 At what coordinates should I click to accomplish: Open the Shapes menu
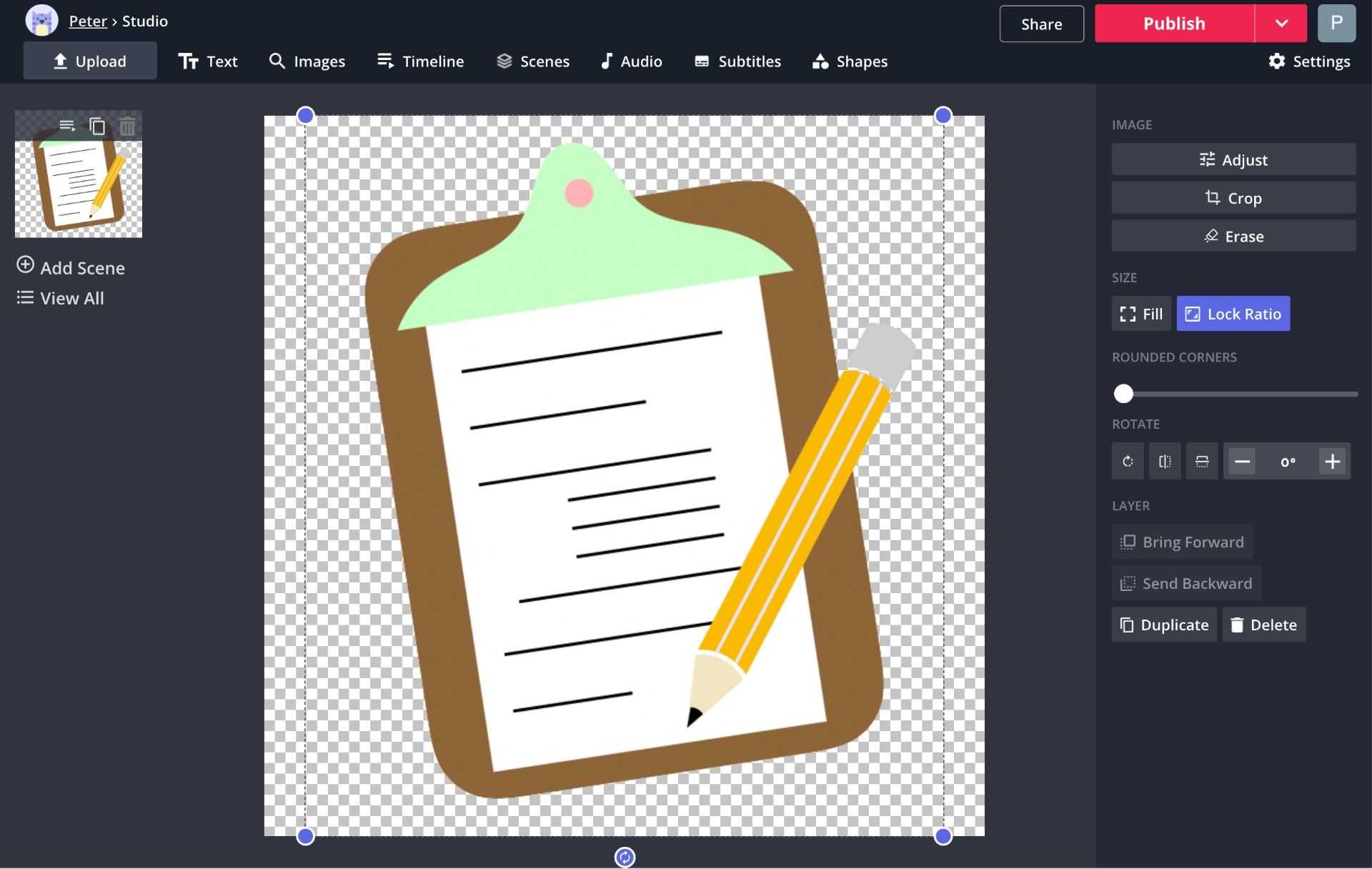click(x=850, y=61)
